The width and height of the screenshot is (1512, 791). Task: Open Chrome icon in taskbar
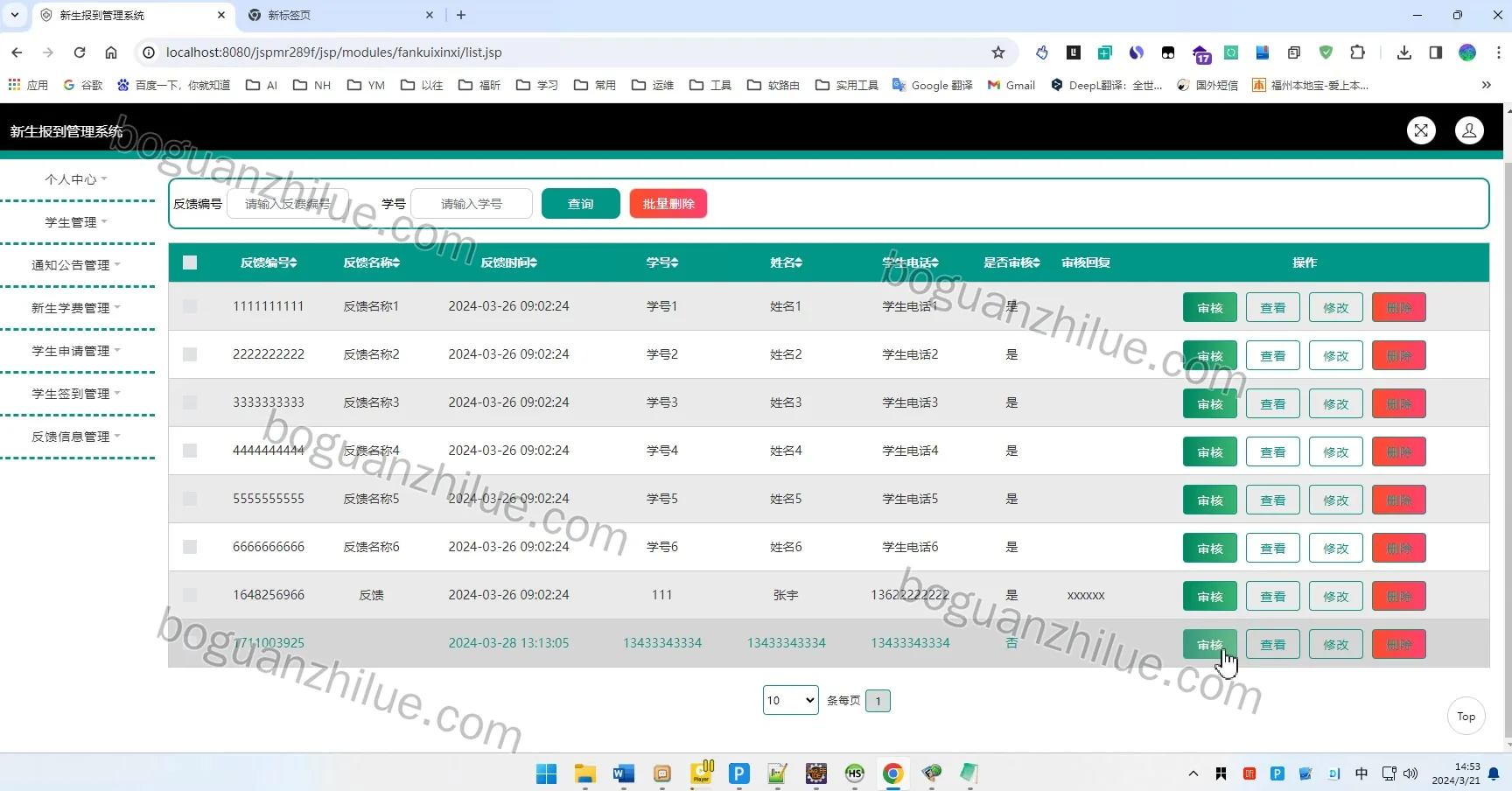pyautogui.click(x=892, y=773)
